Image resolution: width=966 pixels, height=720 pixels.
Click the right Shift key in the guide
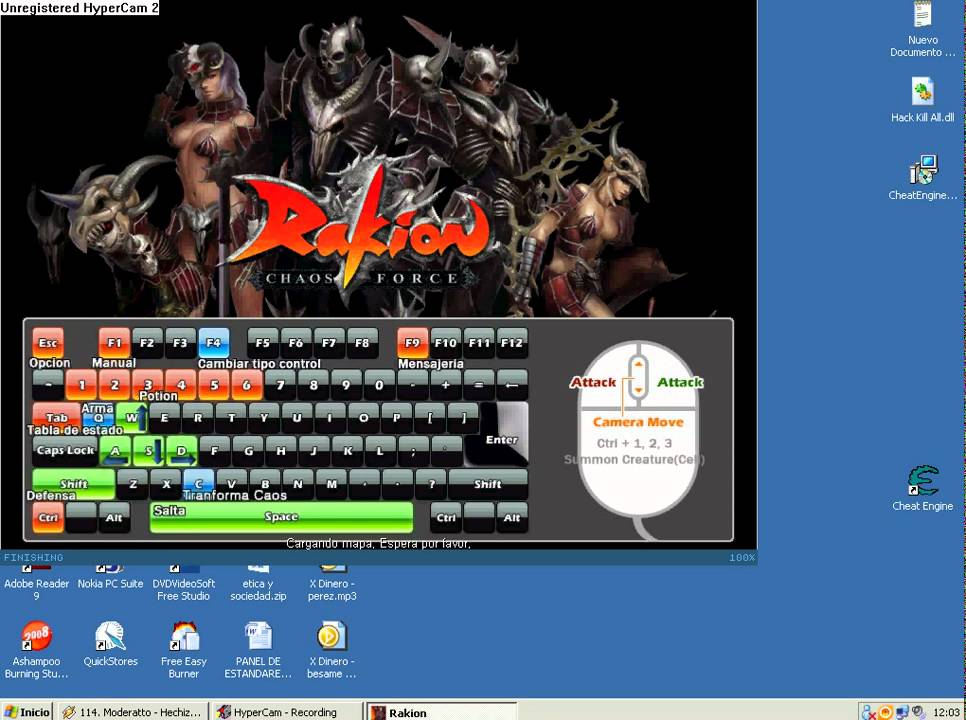click(x=488, y=483)
